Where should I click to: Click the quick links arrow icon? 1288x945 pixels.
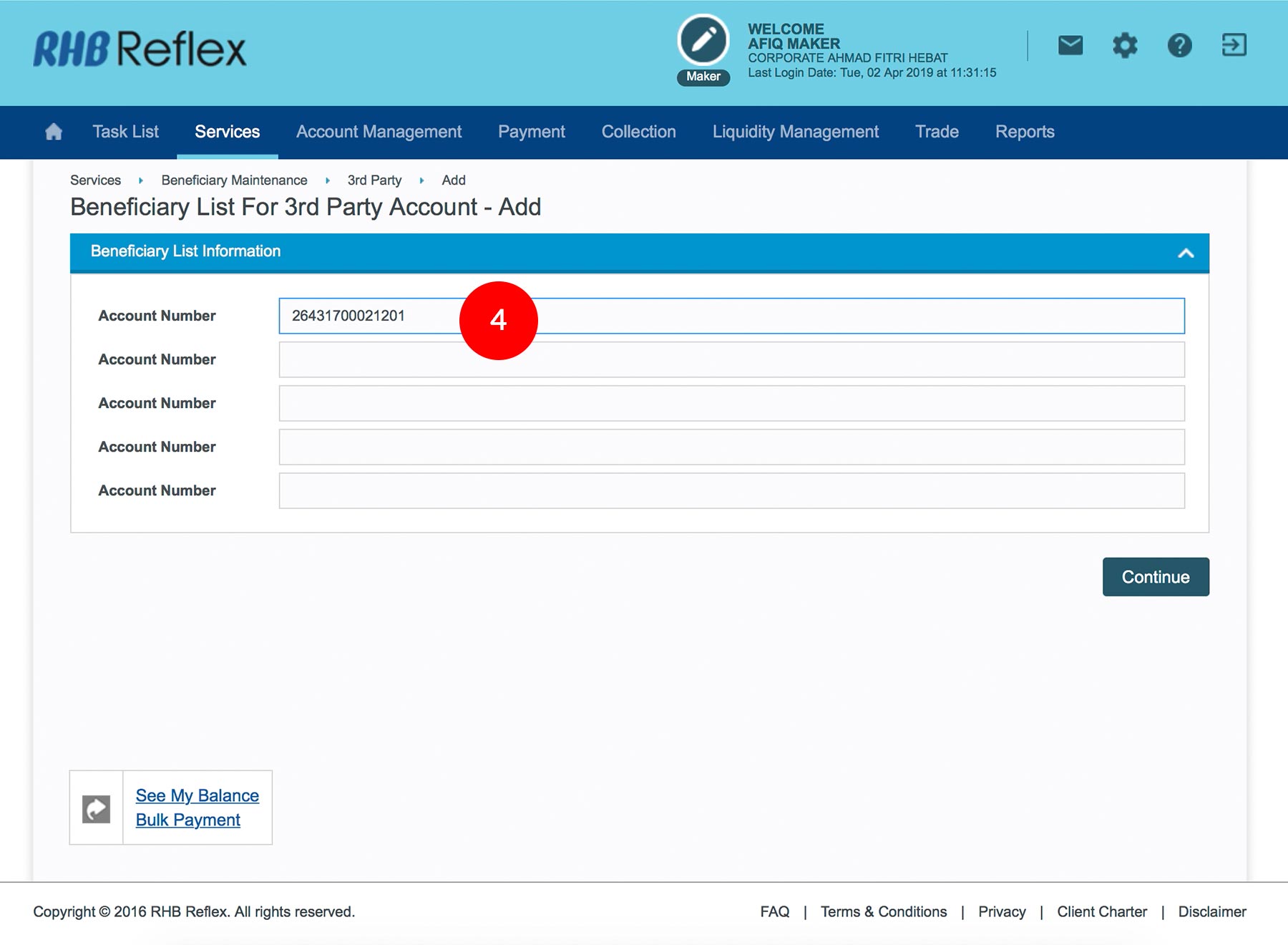97,809
